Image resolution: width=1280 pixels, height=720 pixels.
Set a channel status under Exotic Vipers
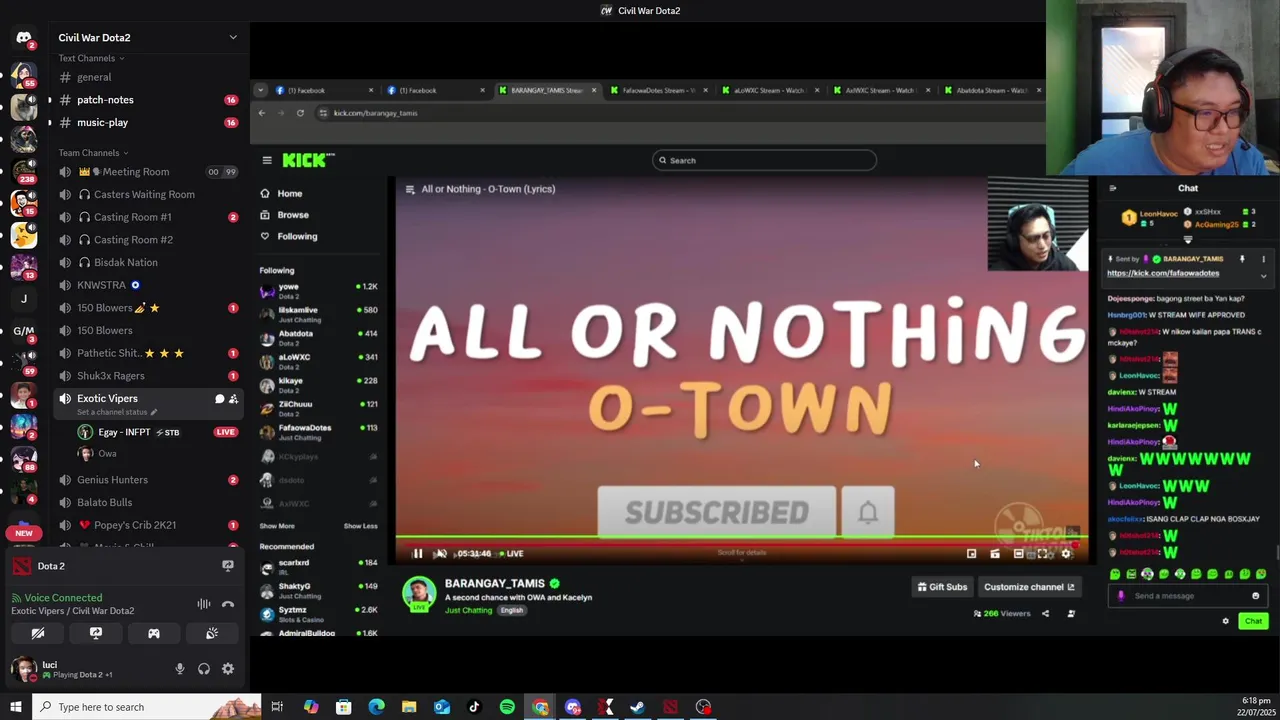point(116,412)
